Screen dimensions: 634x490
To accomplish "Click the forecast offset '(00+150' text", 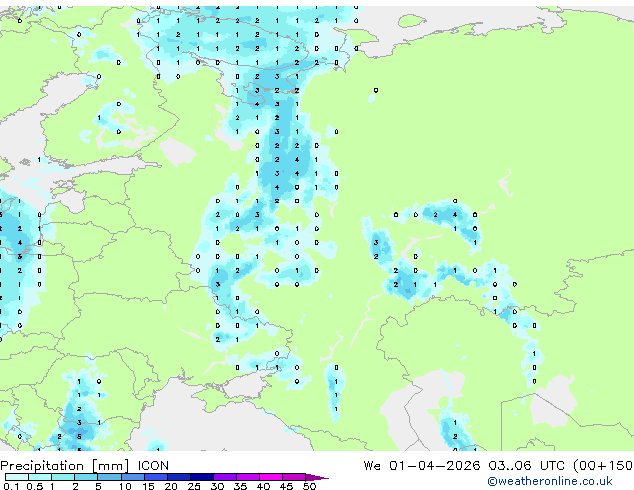I will point(603,466).
